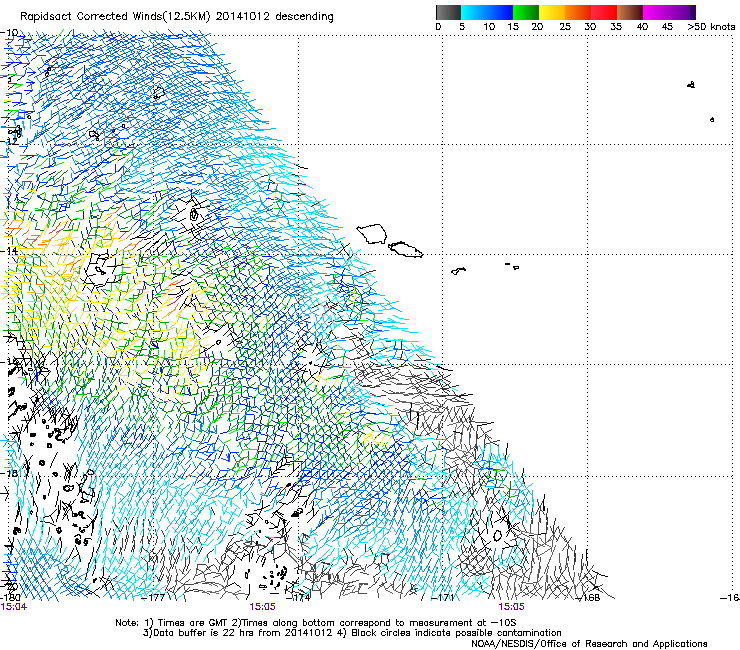740x650 pixels.
Task: Click the gray 0-5 knots color band
Action: pos(448,12)
